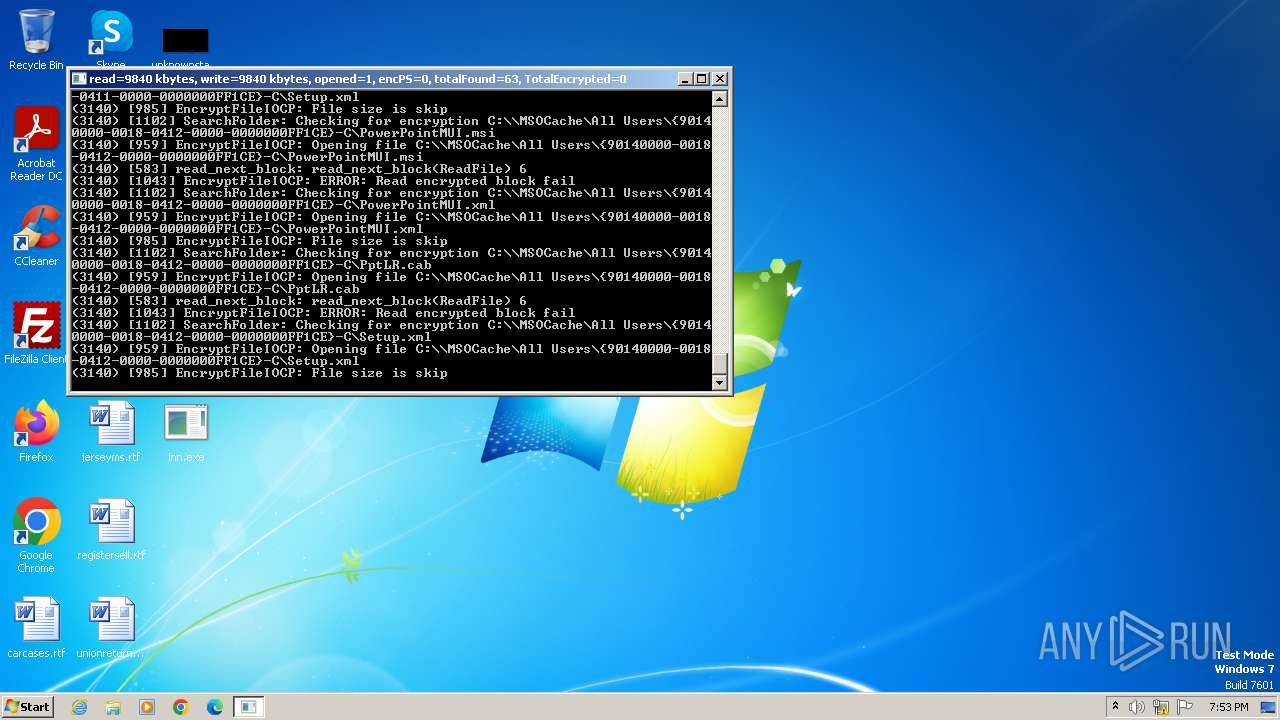The height and width of the screenshot is (720, 1280).
Task: Launch Skype from the desktop
Action: point(111,38)
